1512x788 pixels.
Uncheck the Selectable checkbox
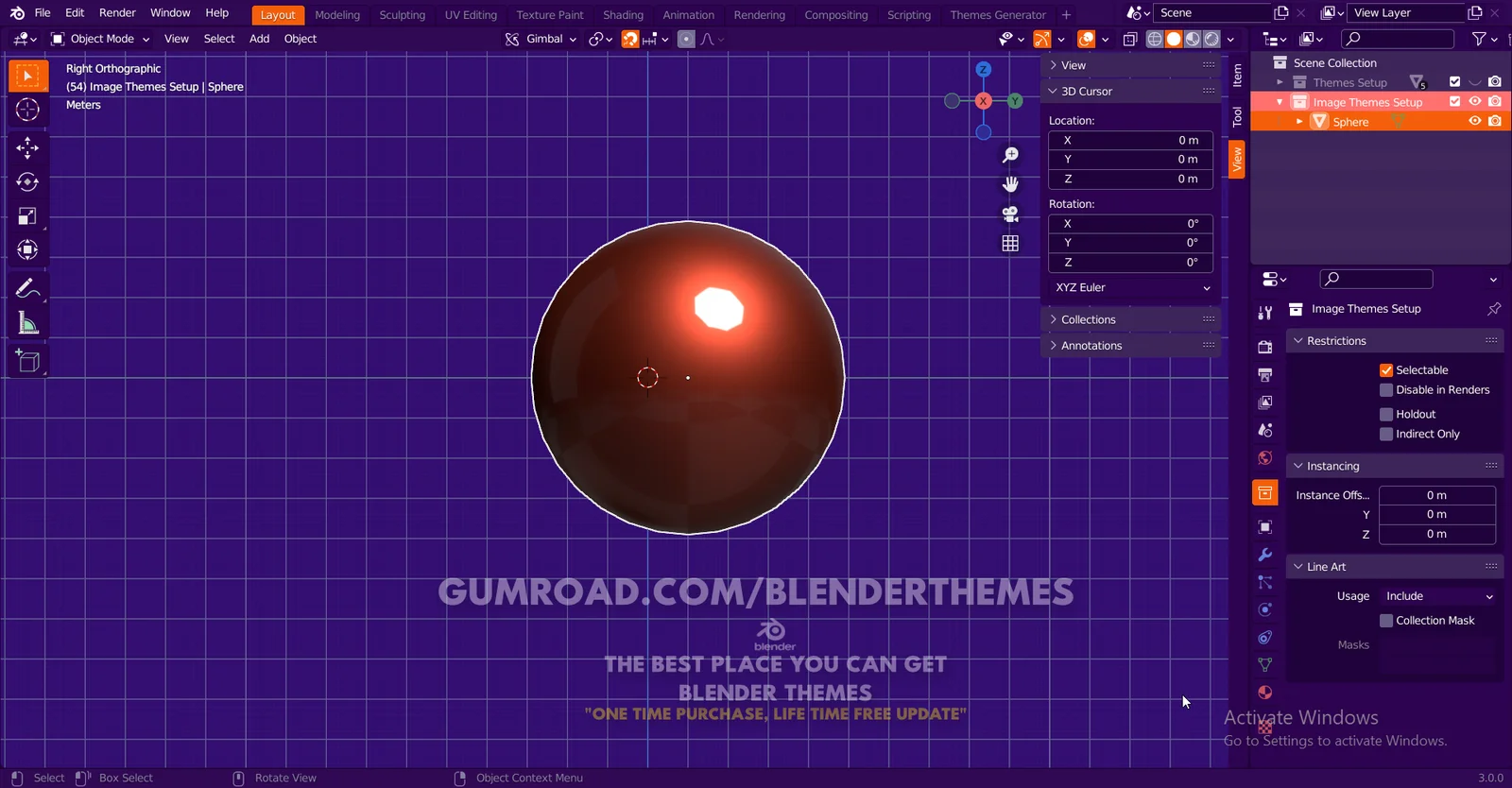(1386, 370)
